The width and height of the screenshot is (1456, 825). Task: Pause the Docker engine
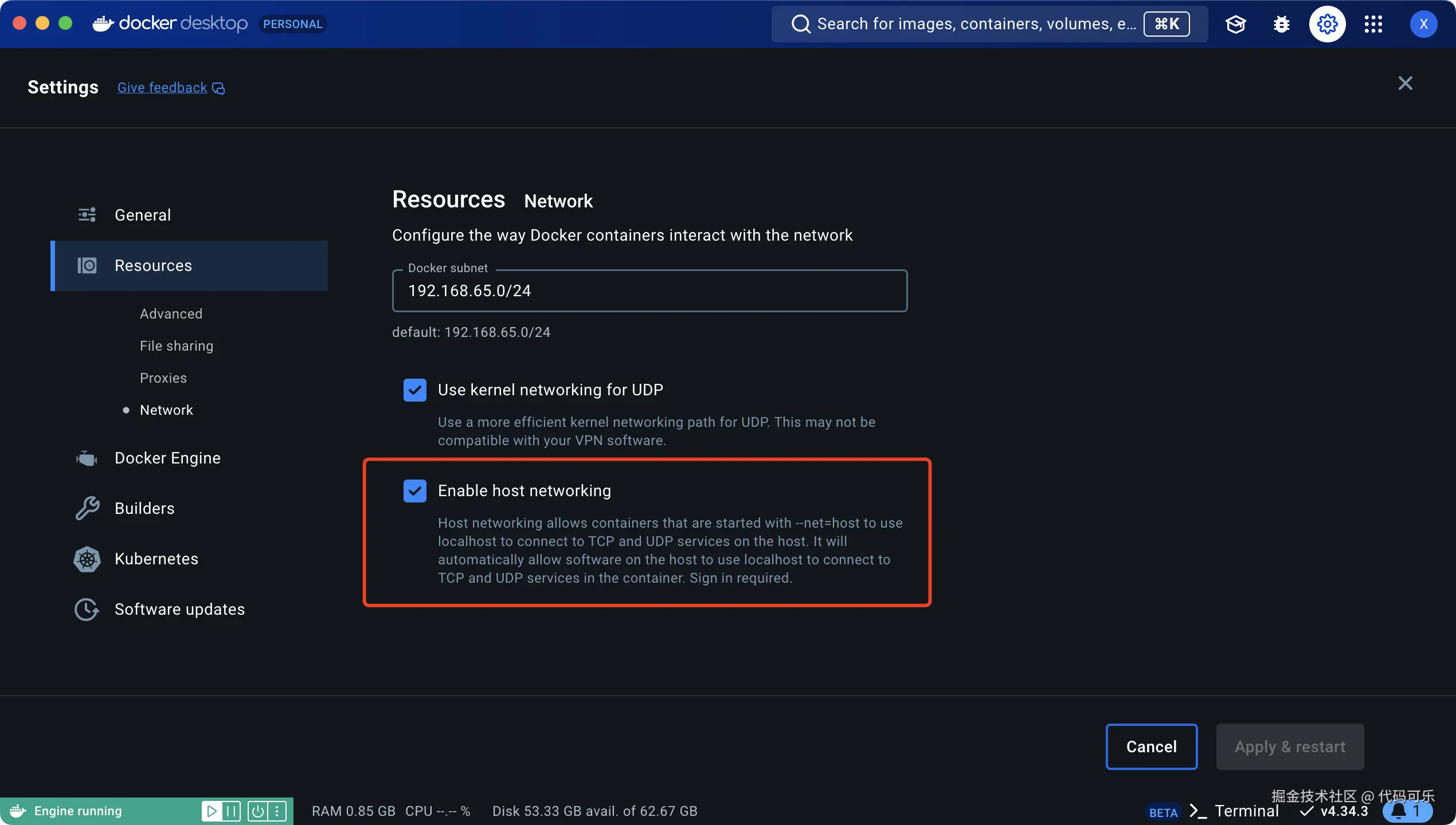pos(231,811)
